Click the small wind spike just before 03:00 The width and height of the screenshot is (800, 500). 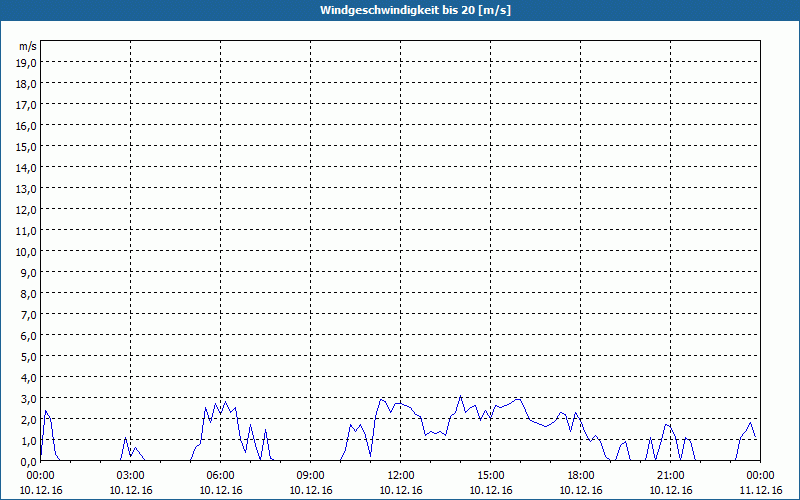tap(126, 438)
